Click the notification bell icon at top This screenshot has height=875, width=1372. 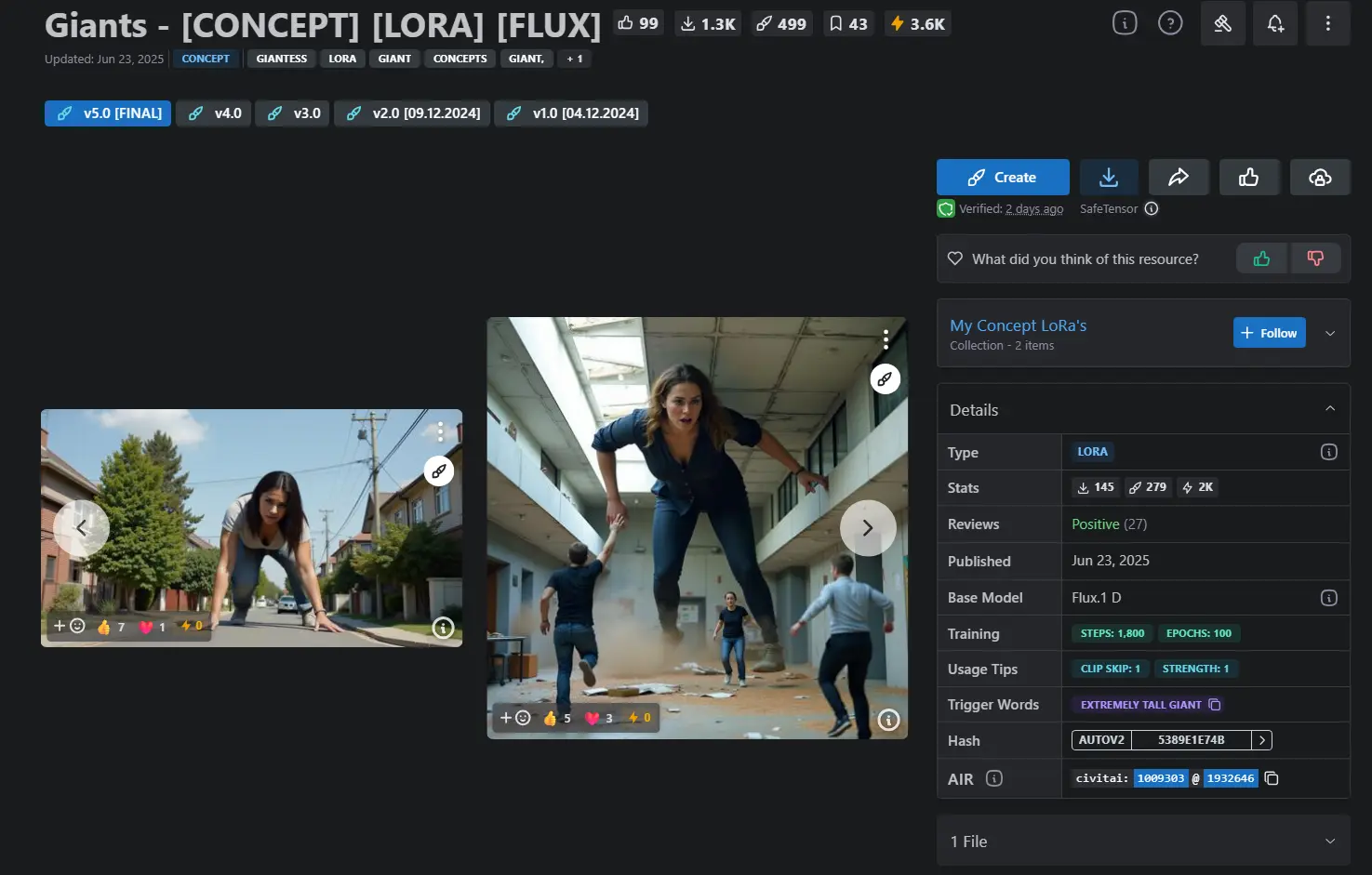click(1275, 23)
